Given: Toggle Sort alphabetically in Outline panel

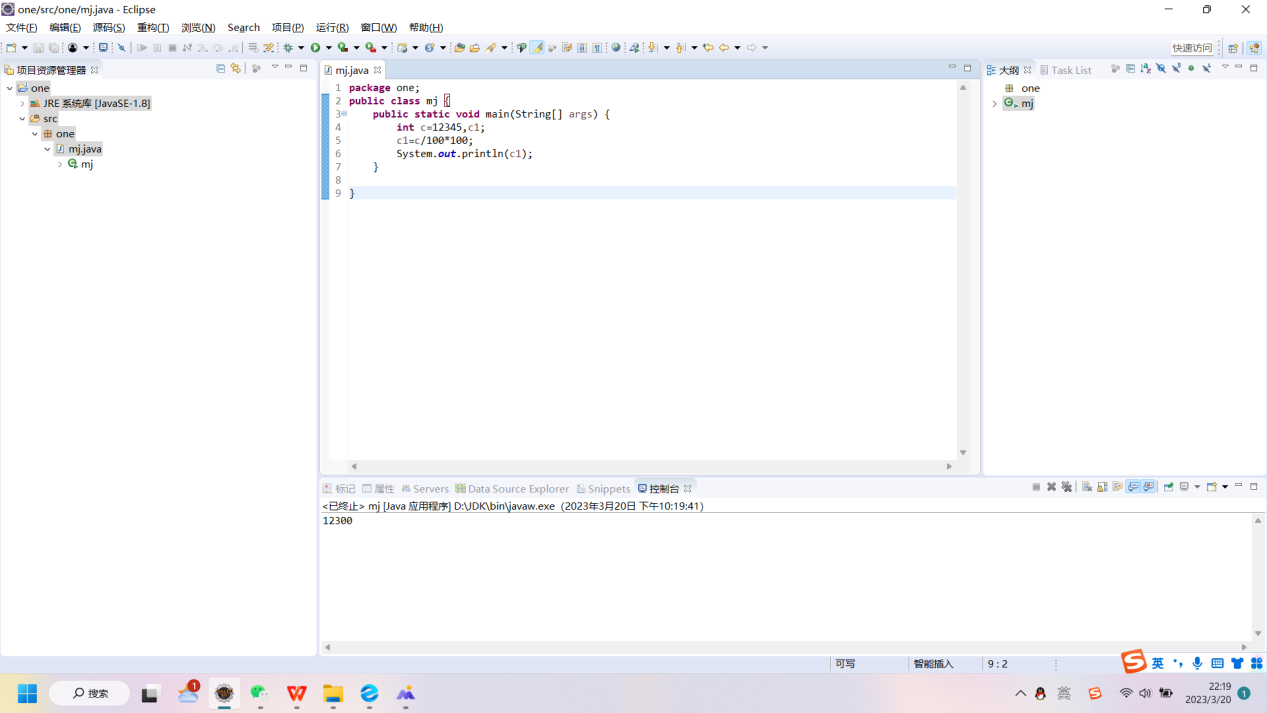Looking at the screenshot, I should click(1146, 68).
